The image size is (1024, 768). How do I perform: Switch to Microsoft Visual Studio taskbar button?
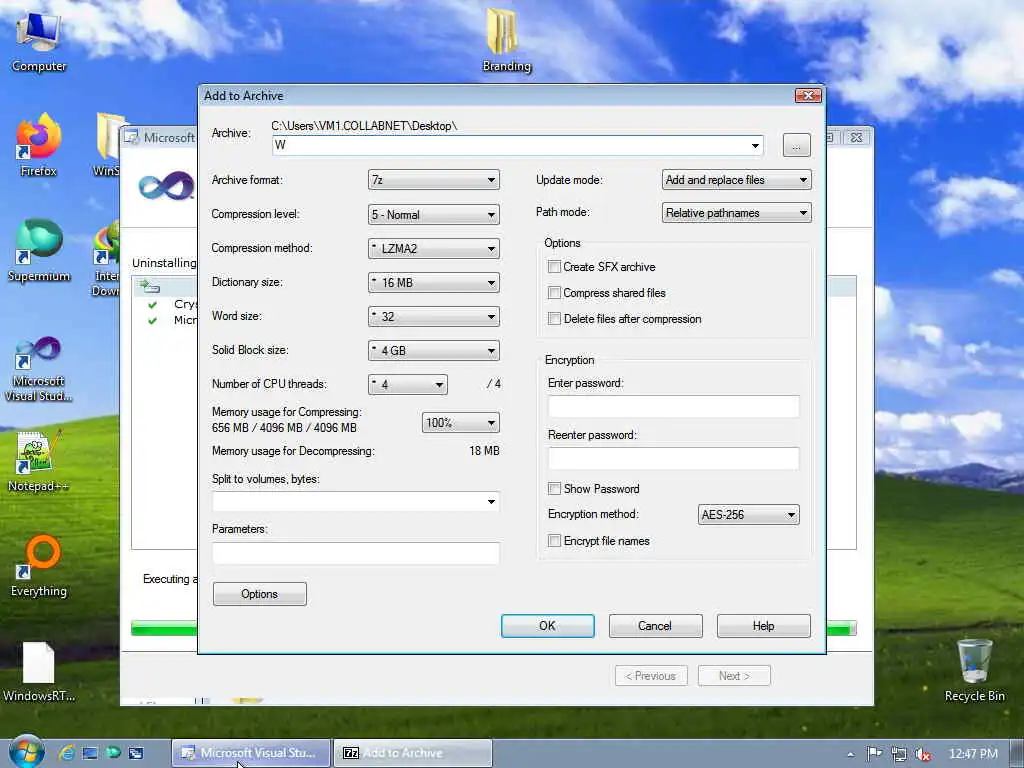(251, 753)
